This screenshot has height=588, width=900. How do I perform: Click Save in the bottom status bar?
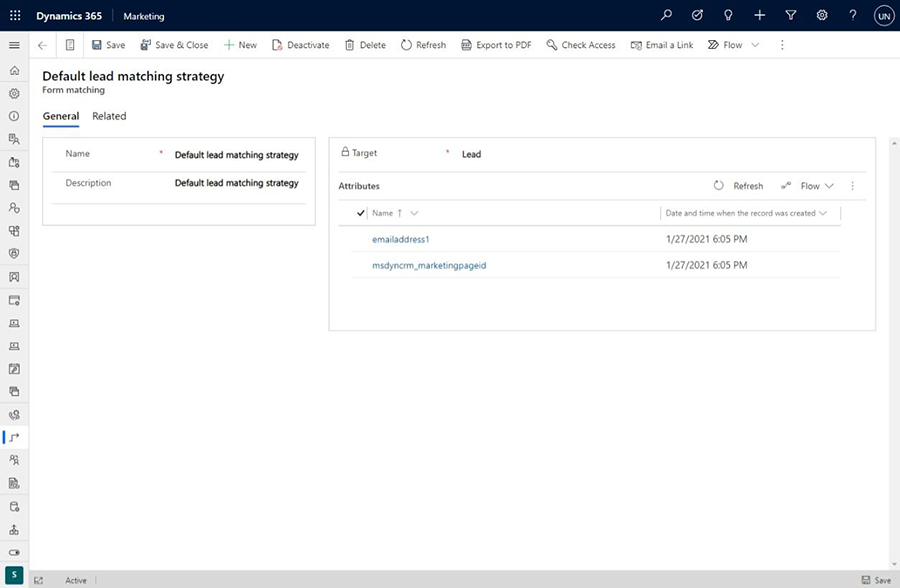point(876,581)
